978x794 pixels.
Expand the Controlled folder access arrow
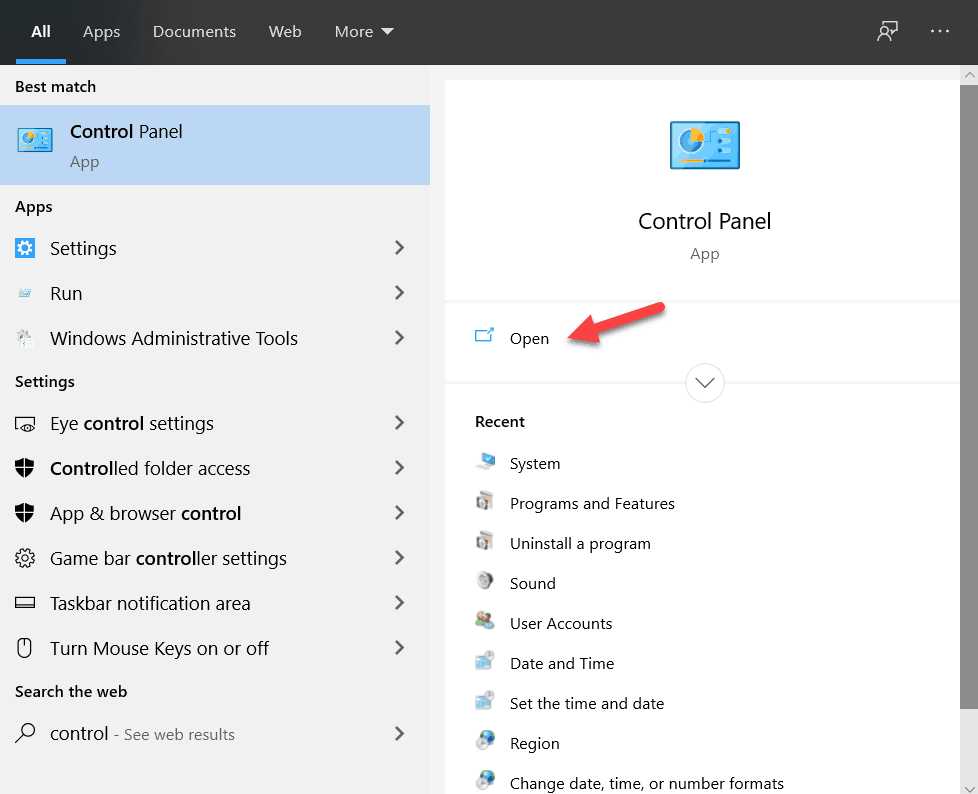(x=400, y=468)
